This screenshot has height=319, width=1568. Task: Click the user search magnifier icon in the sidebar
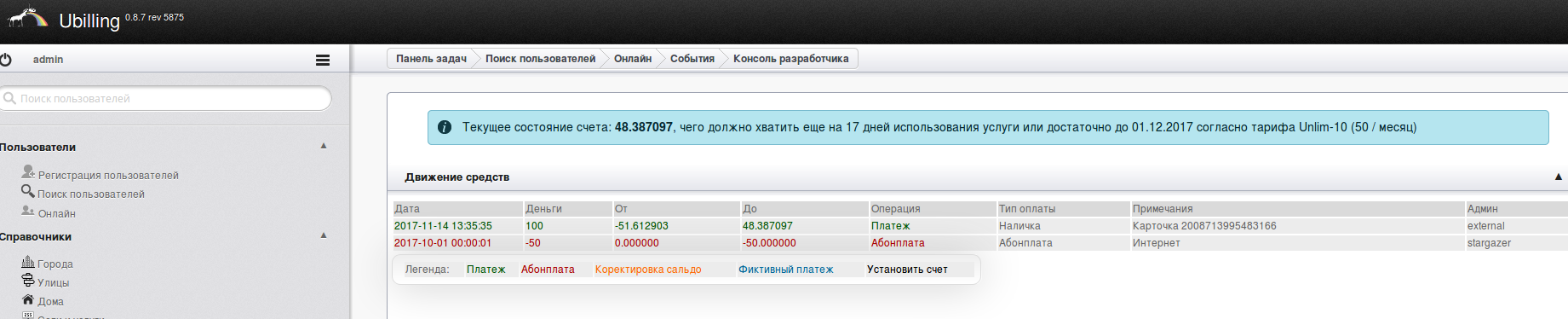pyautogui.click(x=28, y=191)
